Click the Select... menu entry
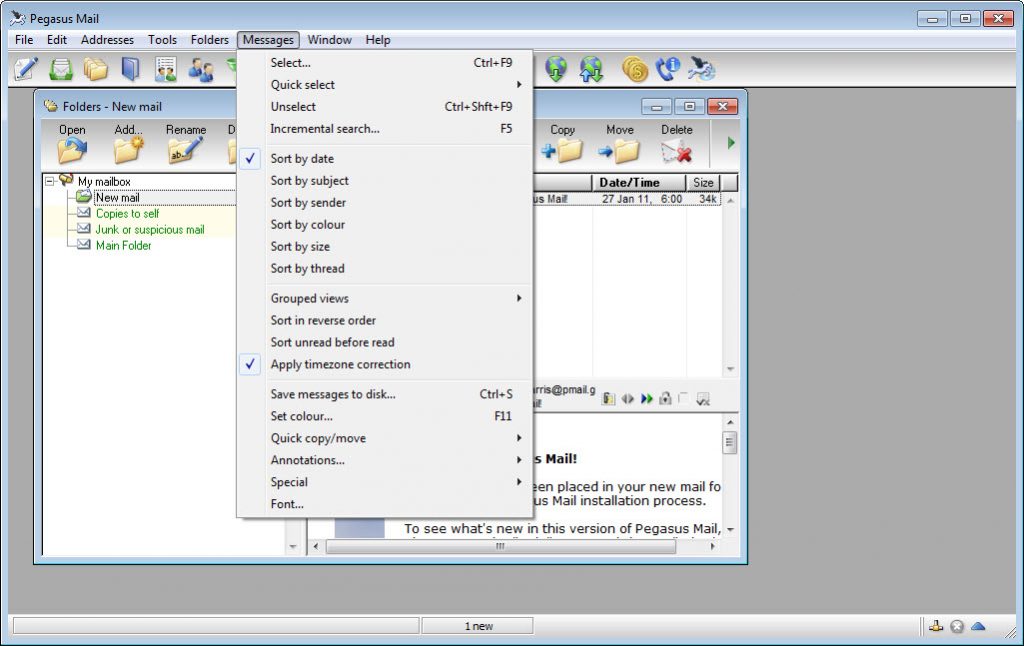This screenshot has width=1024, height=646. coord(385,63)
